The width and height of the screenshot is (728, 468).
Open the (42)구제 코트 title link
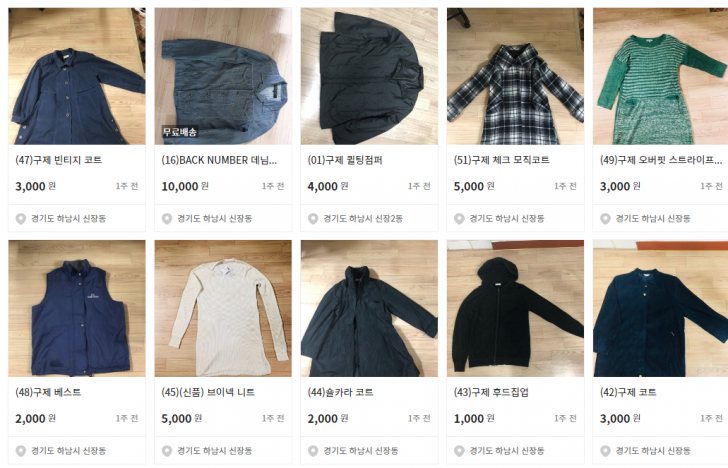click(628, 392)
